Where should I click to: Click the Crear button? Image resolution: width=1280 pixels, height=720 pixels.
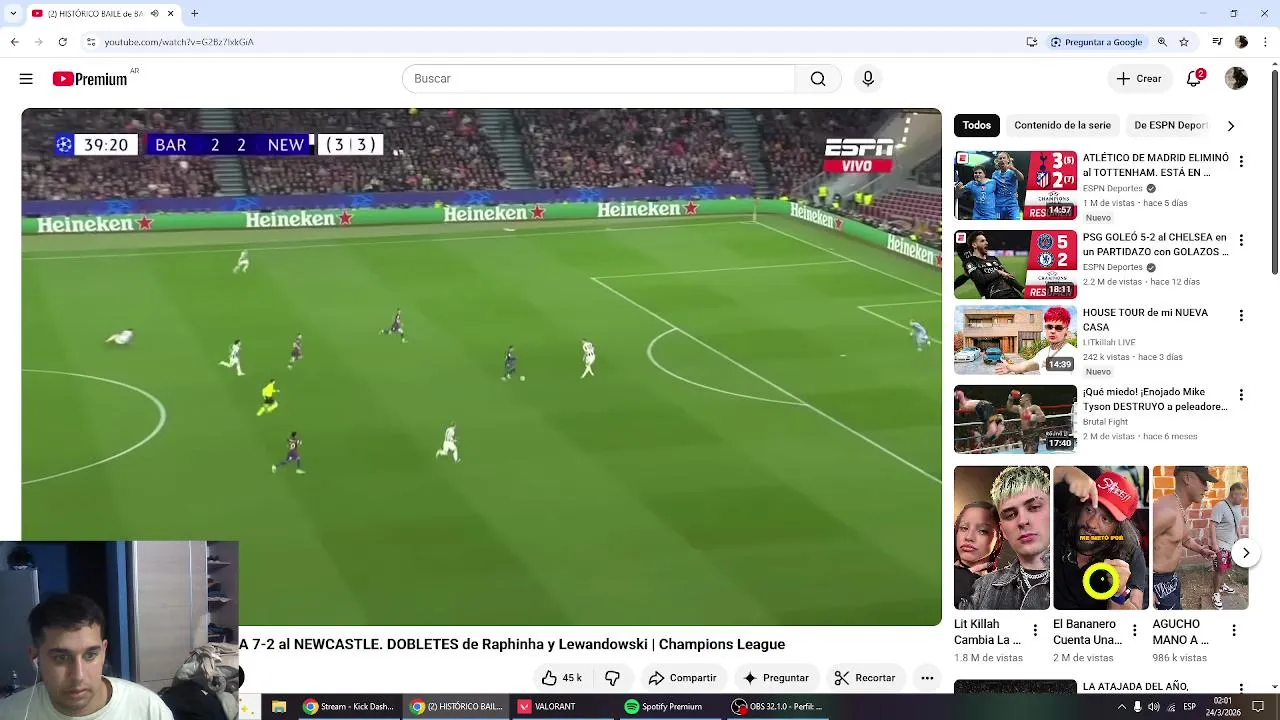[1139, 79]
